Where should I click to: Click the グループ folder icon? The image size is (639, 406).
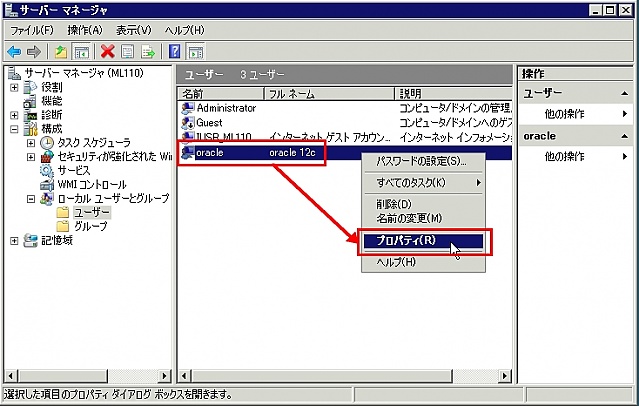pyautogui.click(x=63, y=226)
